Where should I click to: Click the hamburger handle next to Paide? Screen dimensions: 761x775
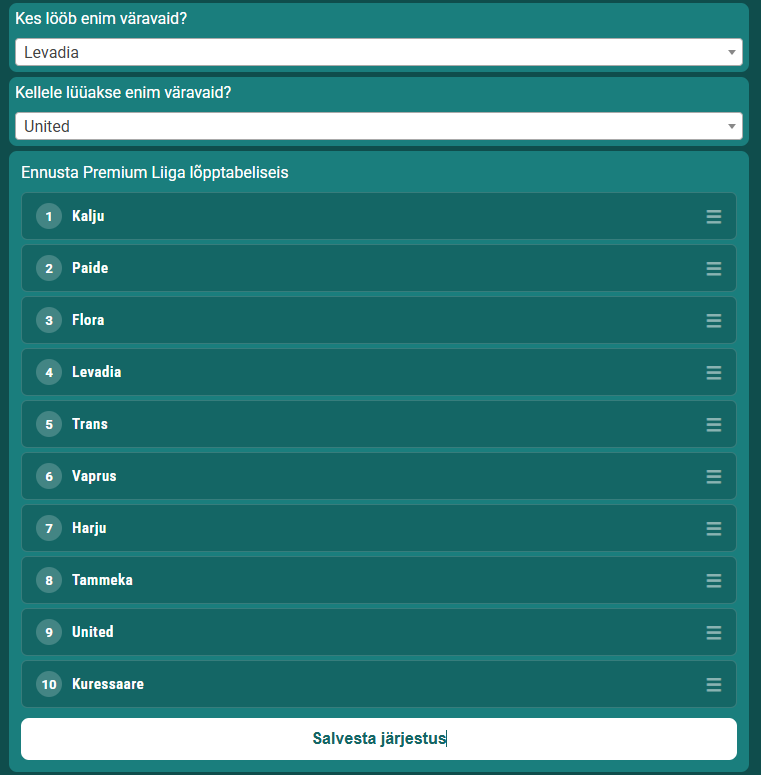click(713, 268)
